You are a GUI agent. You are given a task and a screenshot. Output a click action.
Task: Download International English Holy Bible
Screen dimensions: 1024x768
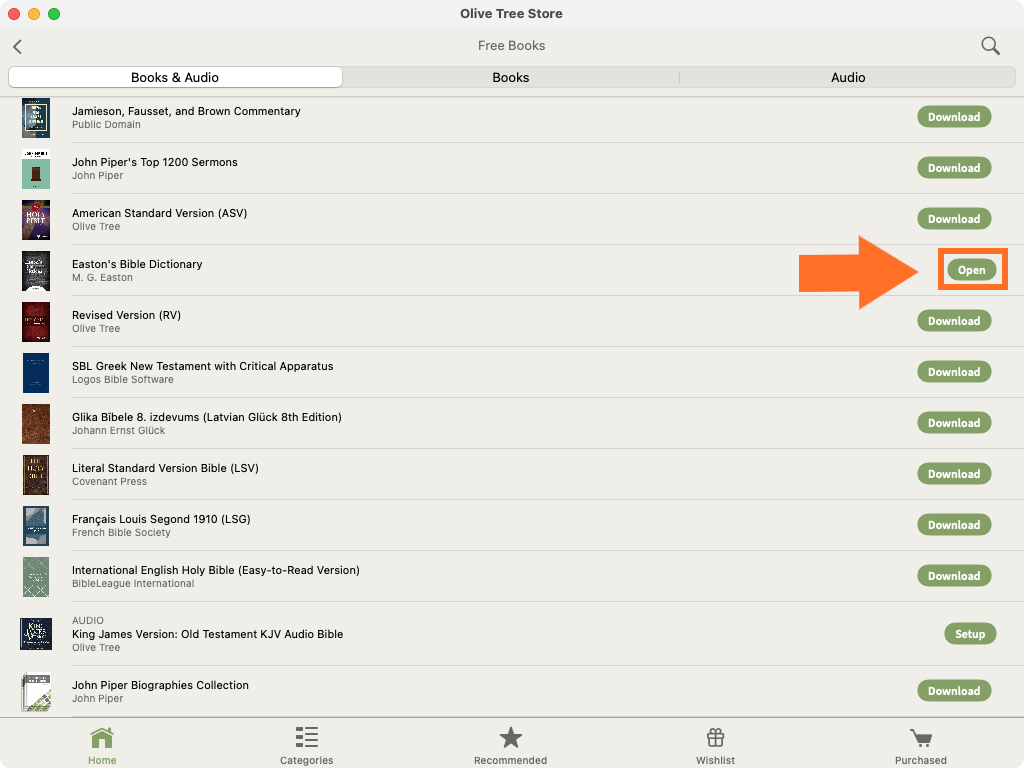(x=954, y=575)
